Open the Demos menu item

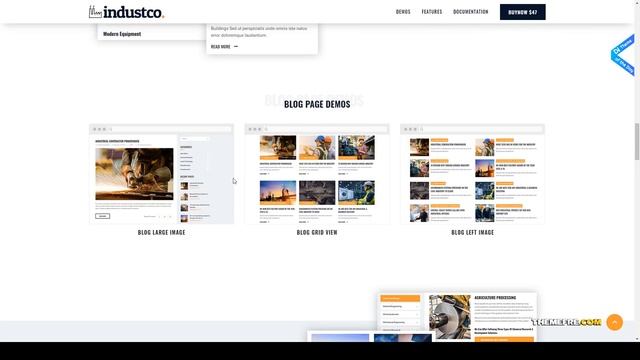[403, 12]
